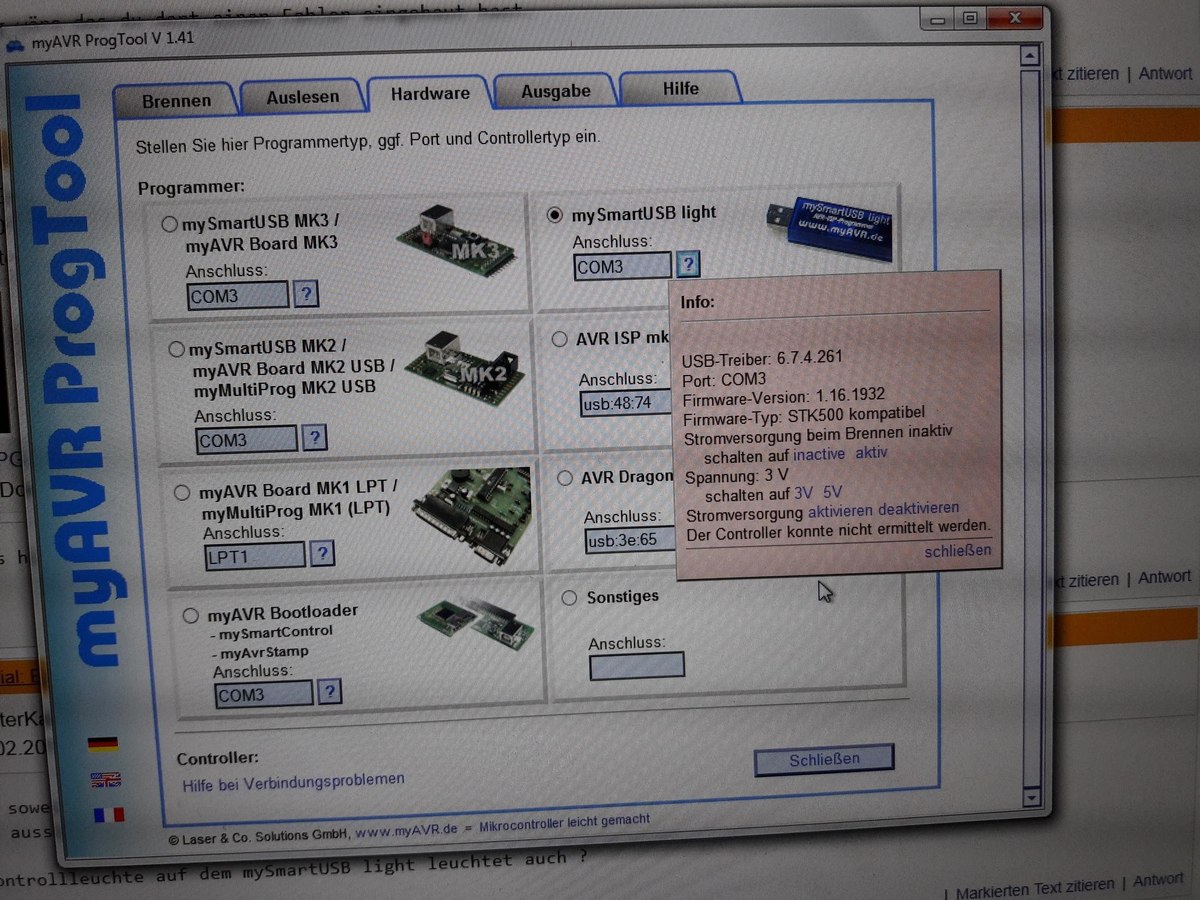
Task: Switch language to German flag
Action: (102, 744)
